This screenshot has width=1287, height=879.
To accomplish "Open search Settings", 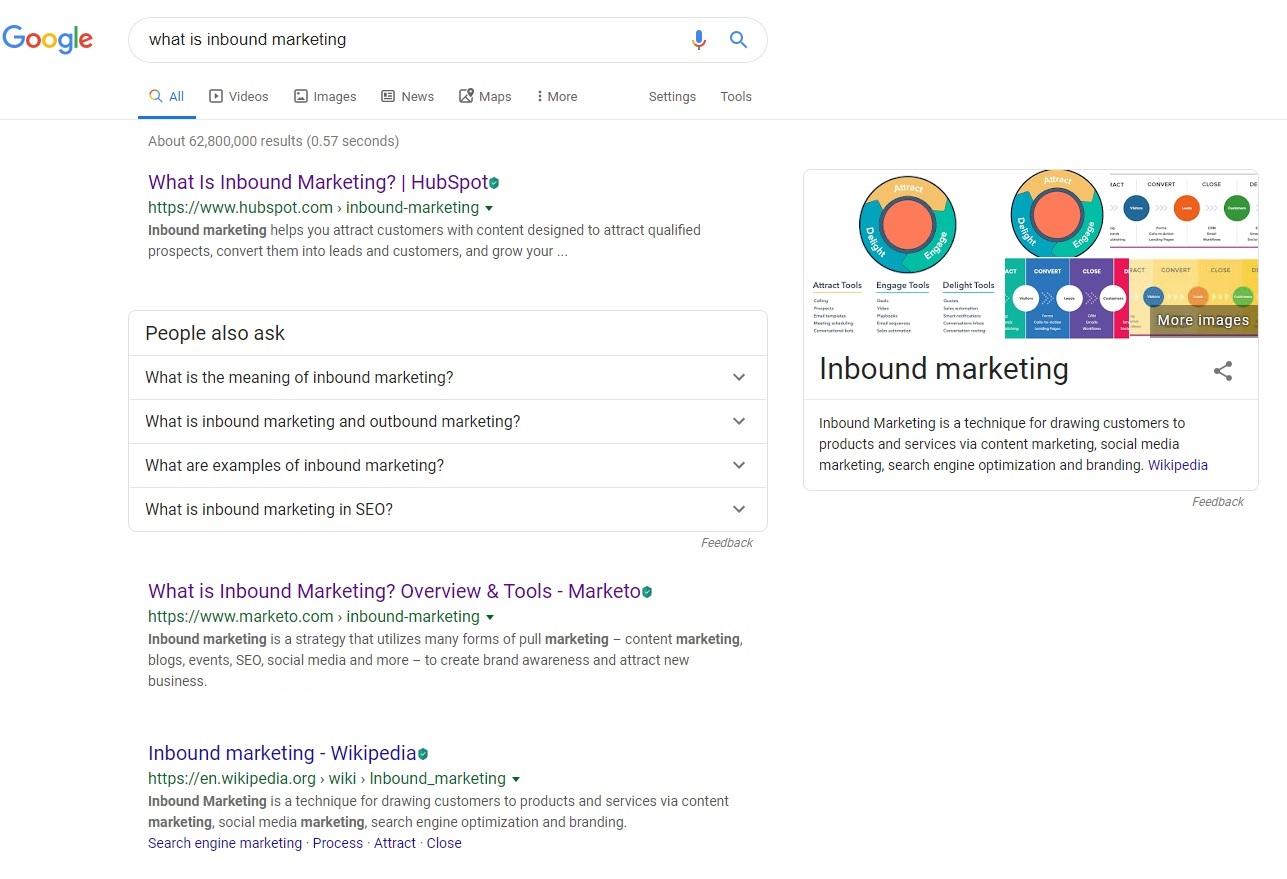I will pyautogui.click(x=672, y=97).
